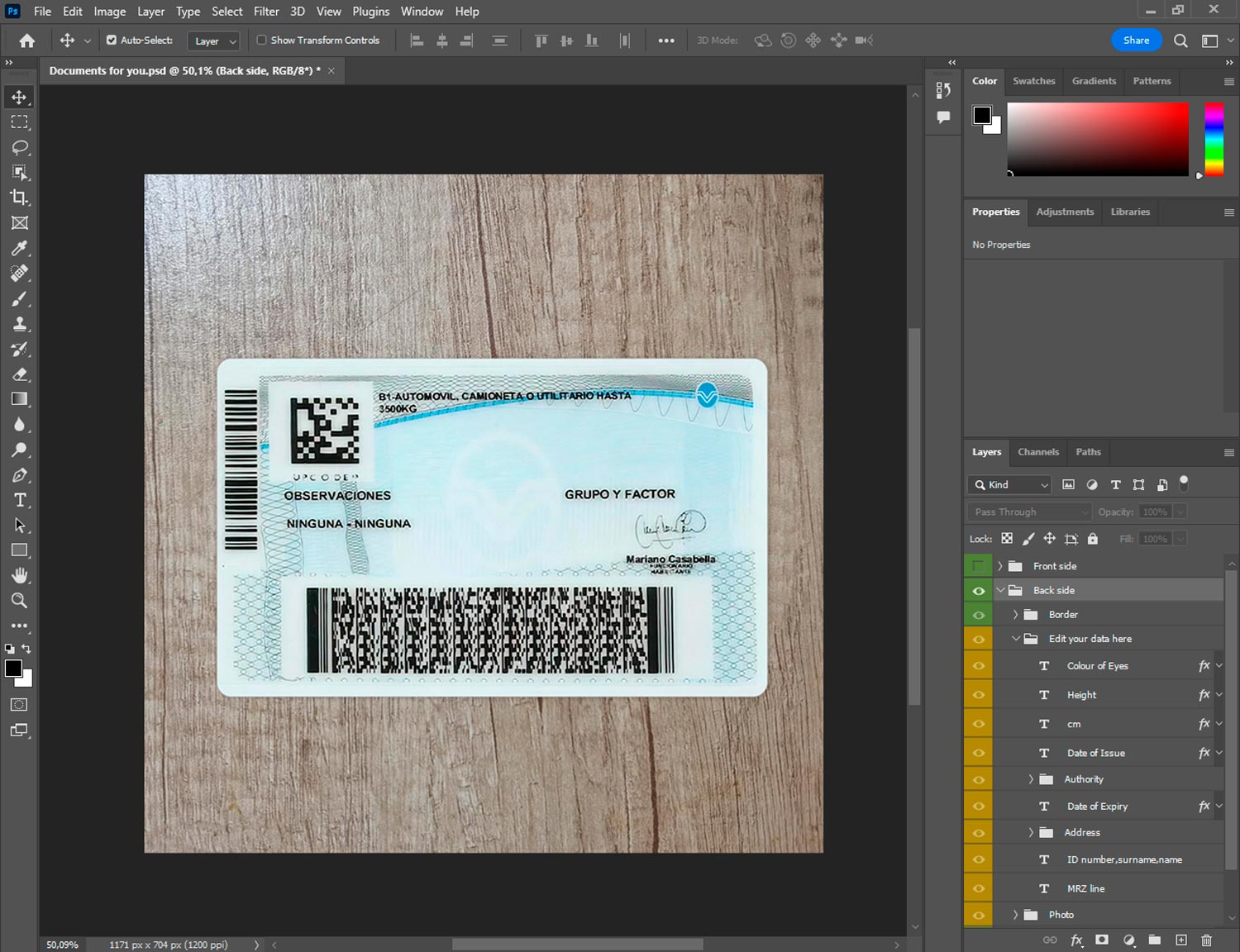Show the Front side layer group
This screenshot has height=952, width=1240.
point(978,566)
